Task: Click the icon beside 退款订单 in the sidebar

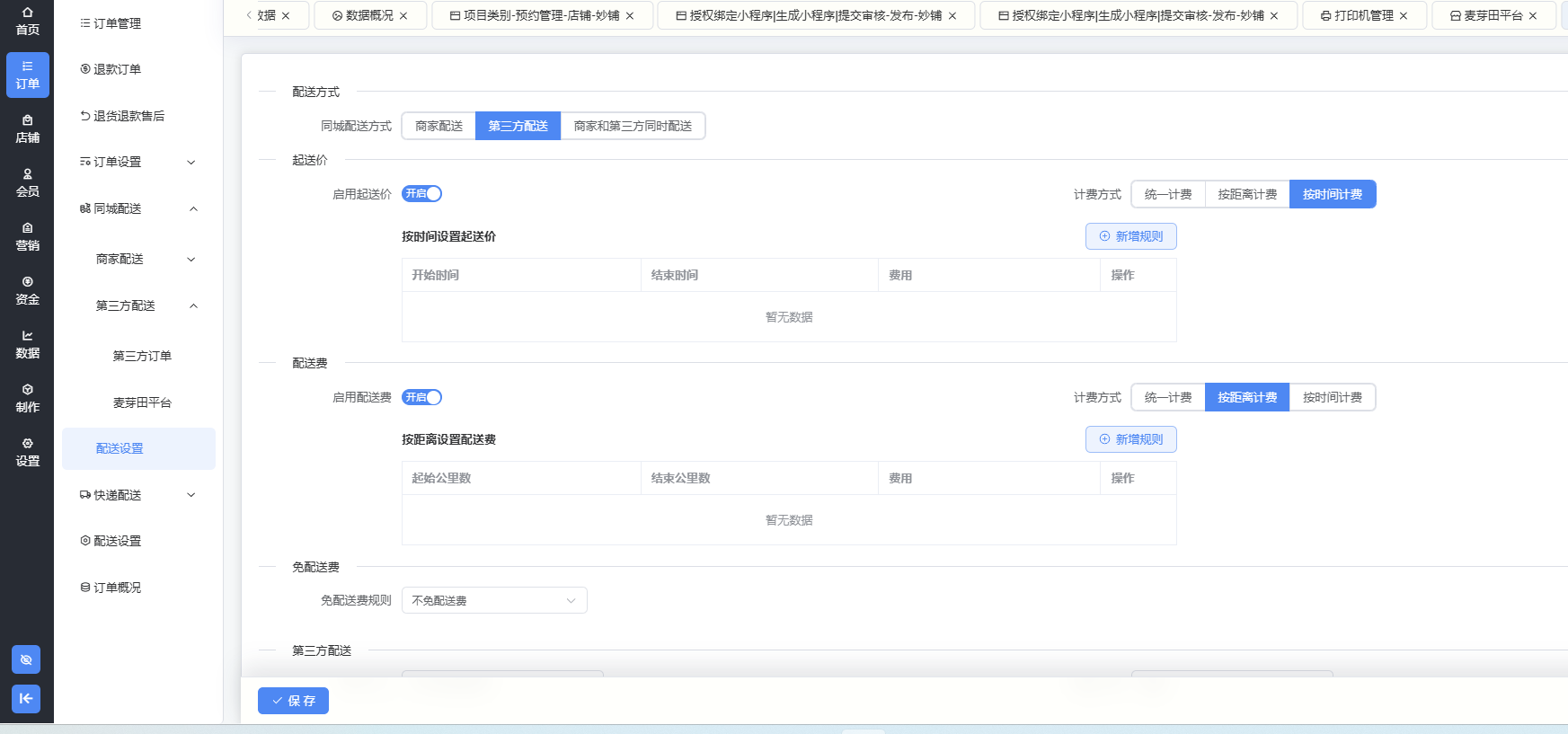Action: (x=85, y=69)
